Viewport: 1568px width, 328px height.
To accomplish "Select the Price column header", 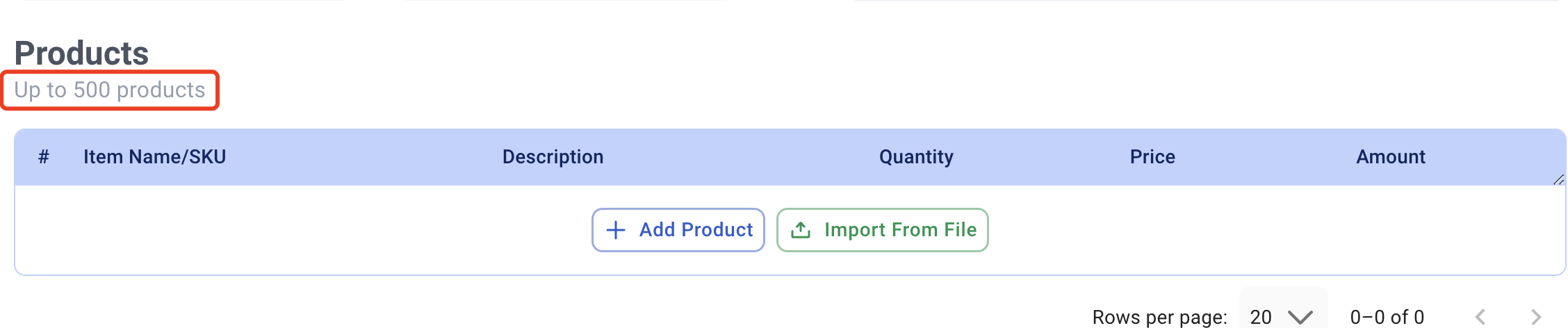I will click(1152, 157).
